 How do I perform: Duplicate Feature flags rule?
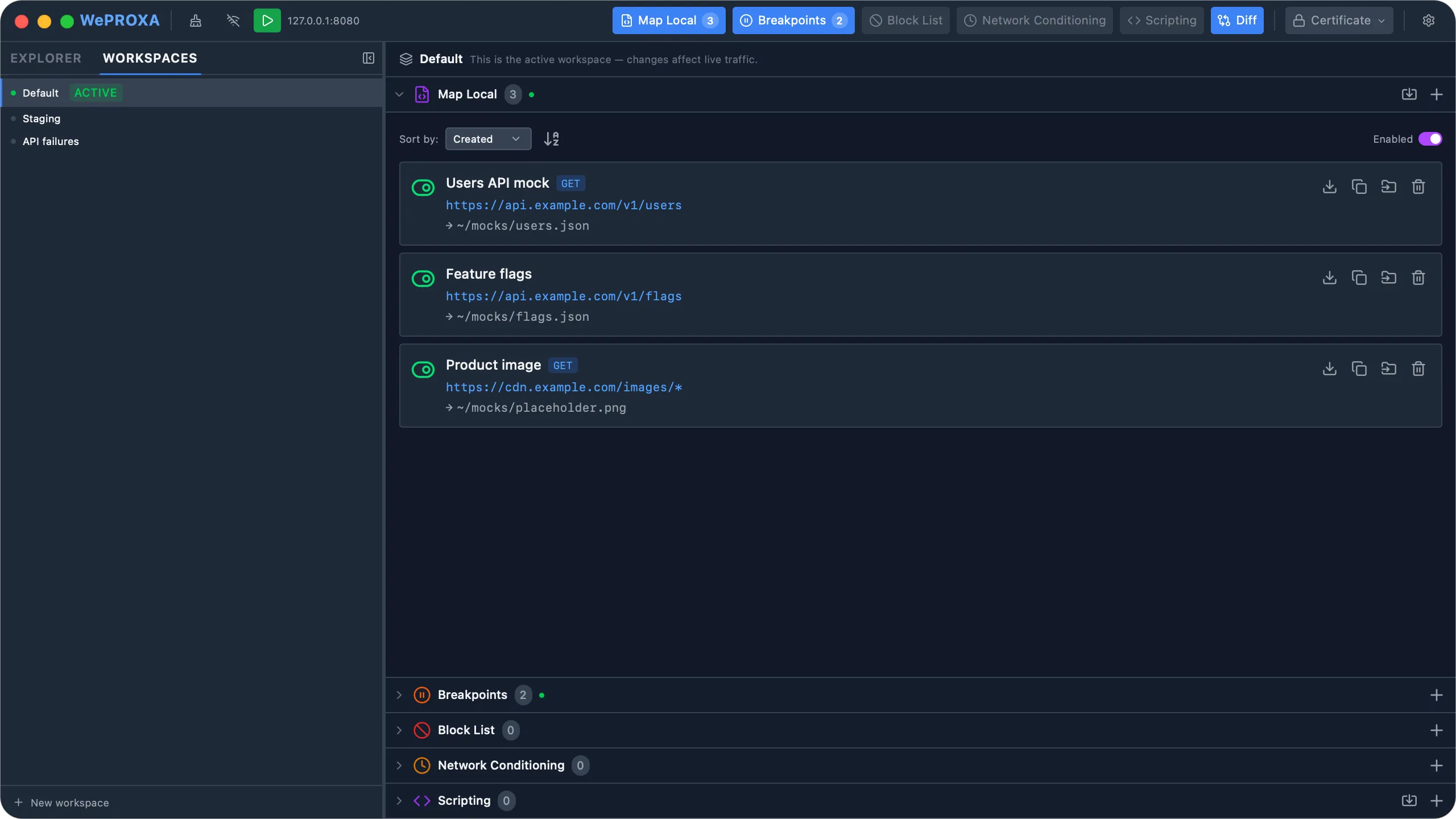pos(1359,278)
